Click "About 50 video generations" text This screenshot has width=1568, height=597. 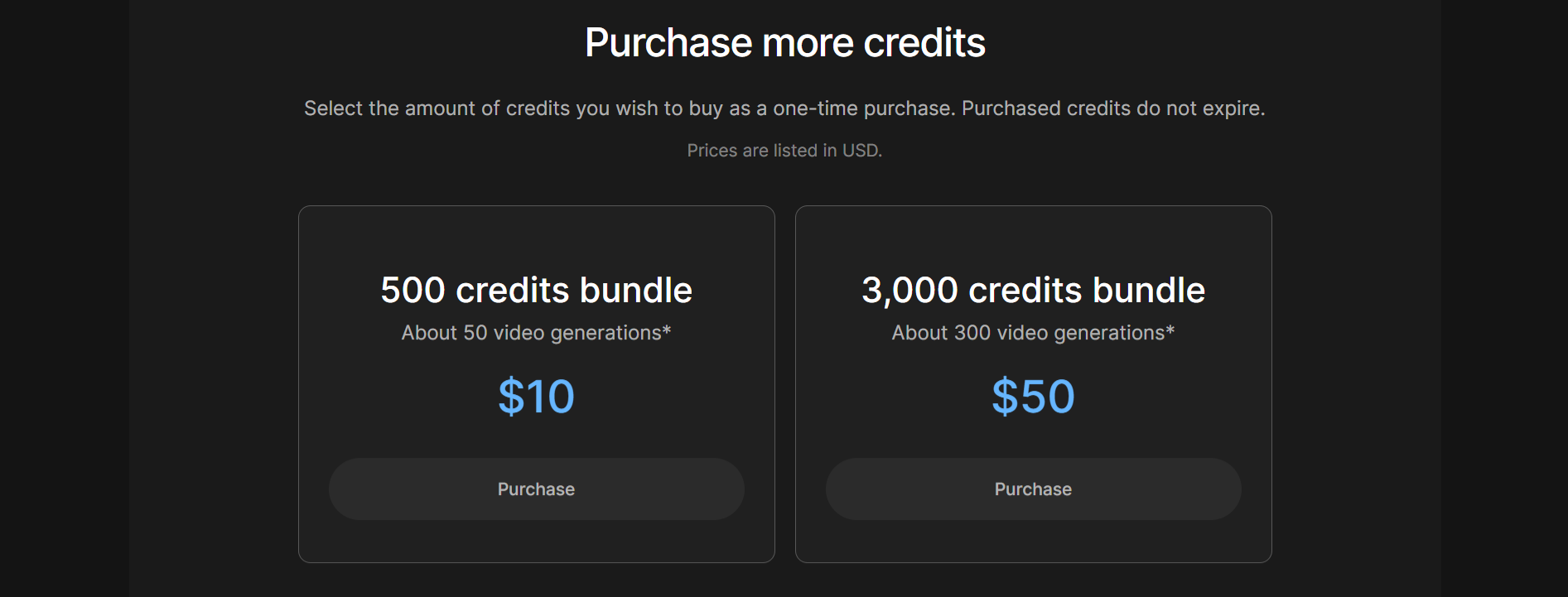tap(531, 333)
